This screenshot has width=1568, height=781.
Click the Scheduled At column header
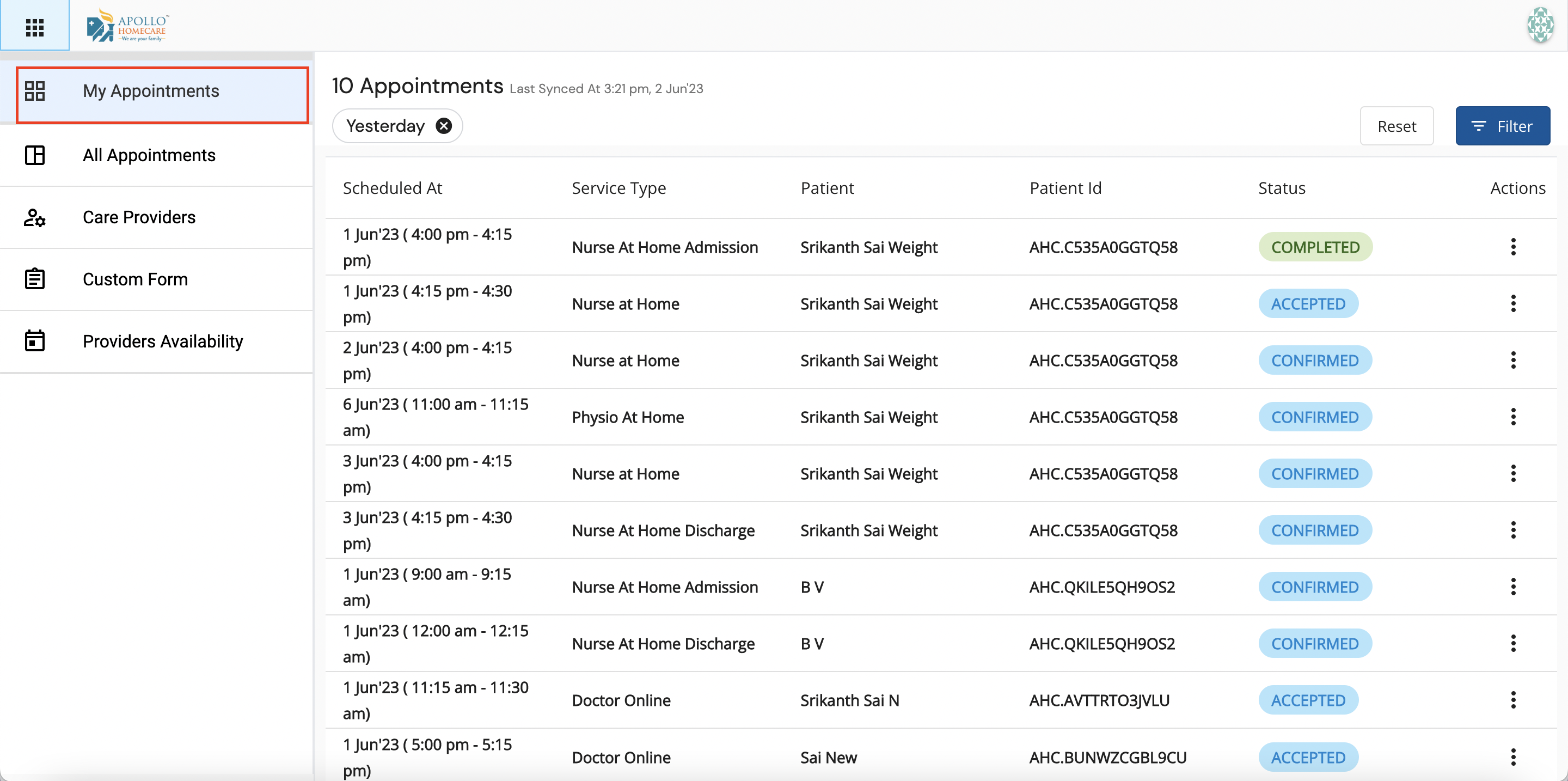click(x=392, y=188)
